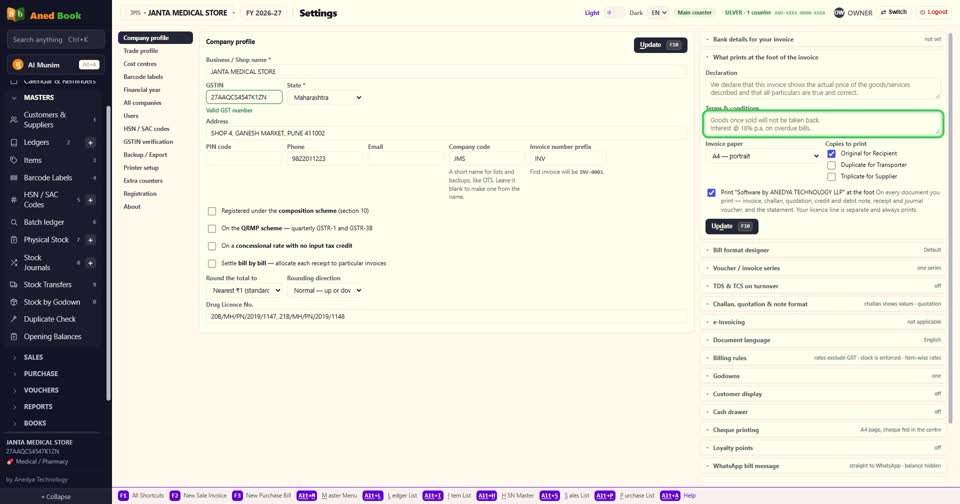The width and height of the screenshot is (960, 504).
Task: Click F3 New Purchase Bill shortcut badge
Action: pyautogui.click(x=237, y=495)
